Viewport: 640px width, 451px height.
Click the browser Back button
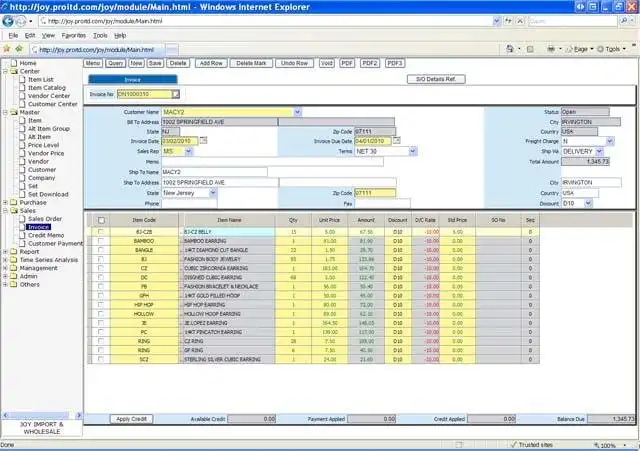coord(8,21)
